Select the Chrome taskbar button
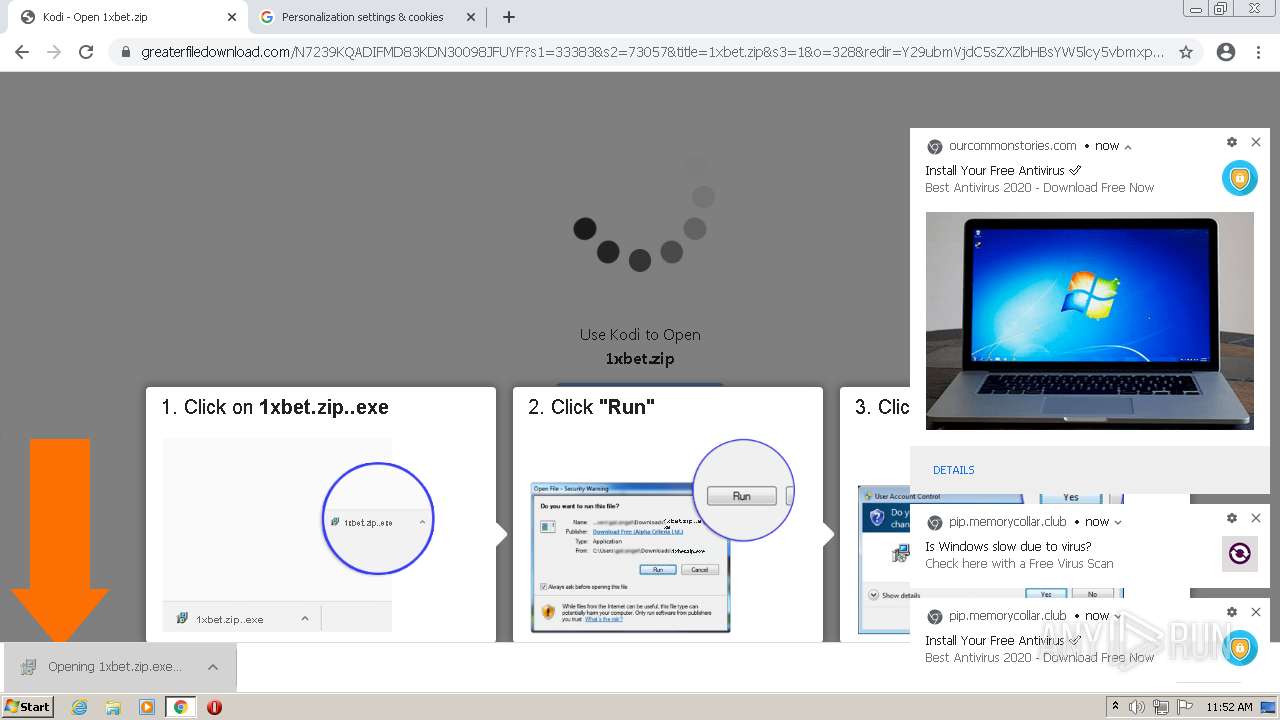This screenshot has height=720, width=1280. coord(180,707)
